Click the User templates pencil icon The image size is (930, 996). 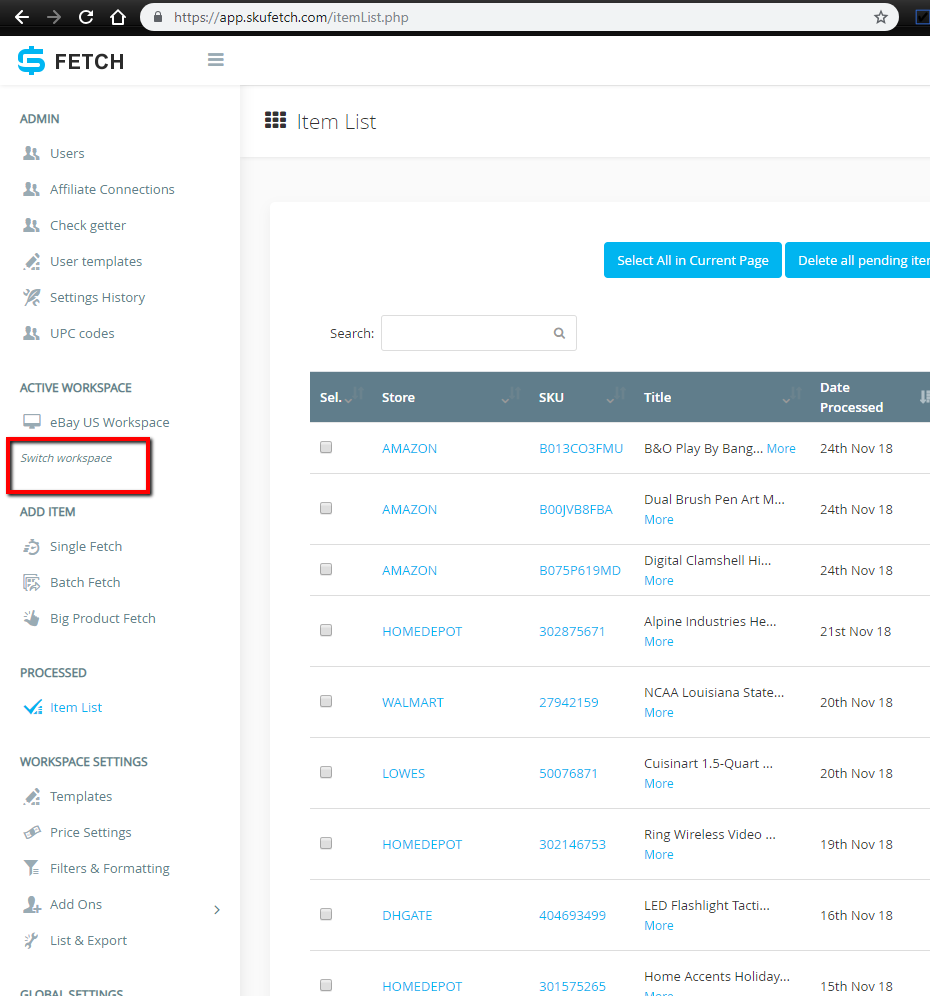(x=31, y=261)
